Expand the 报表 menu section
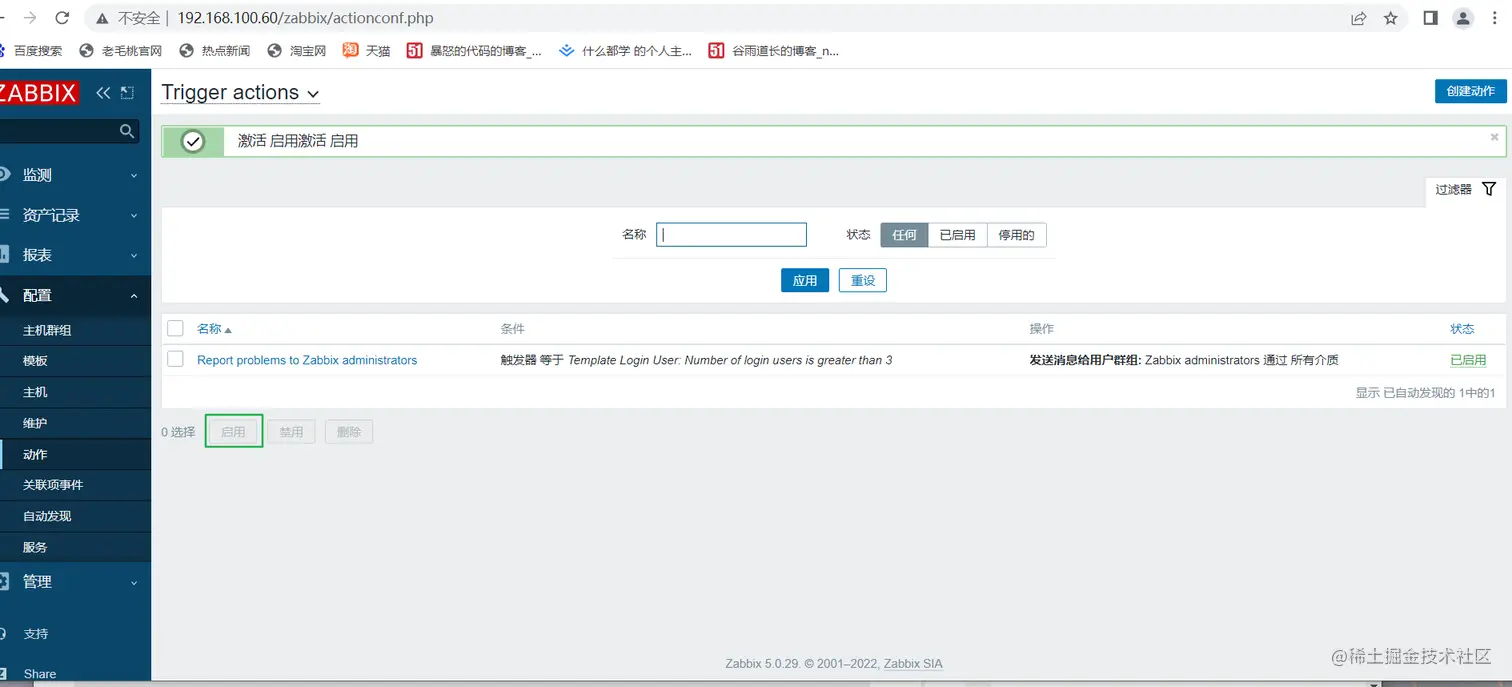Image resolution: width=1512 pixels, height=687 pixels. (x=75, y=255)
